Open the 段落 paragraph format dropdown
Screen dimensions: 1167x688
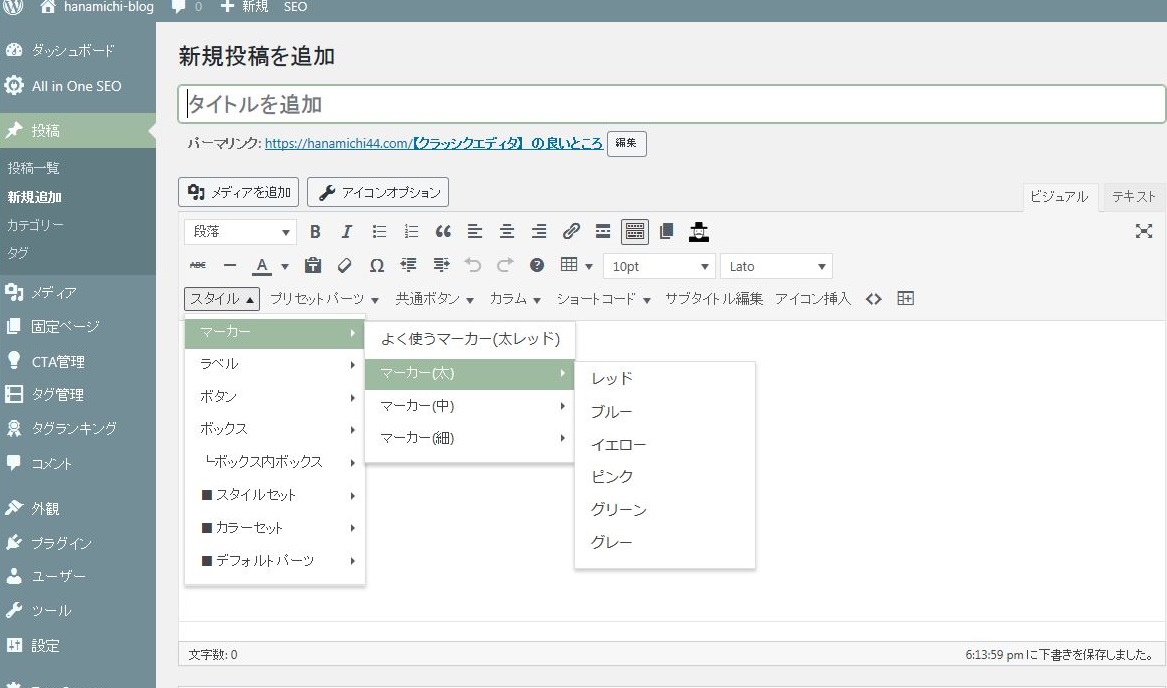point(240,232)
